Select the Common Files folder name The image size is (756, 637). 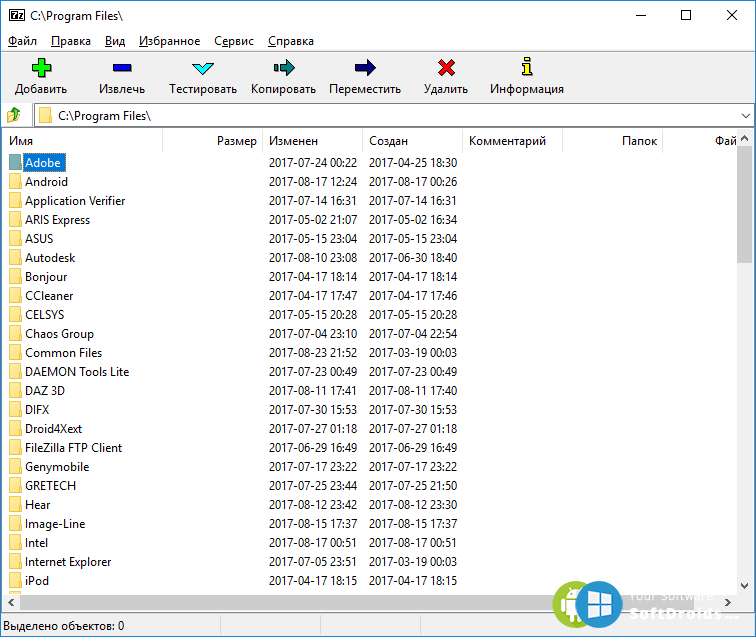[x=64, y=353]
